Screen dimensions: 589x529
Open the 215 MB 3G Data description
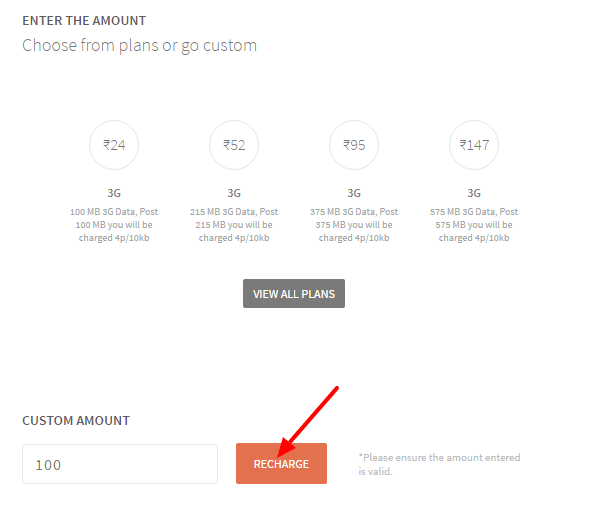(x=234, y=225)
